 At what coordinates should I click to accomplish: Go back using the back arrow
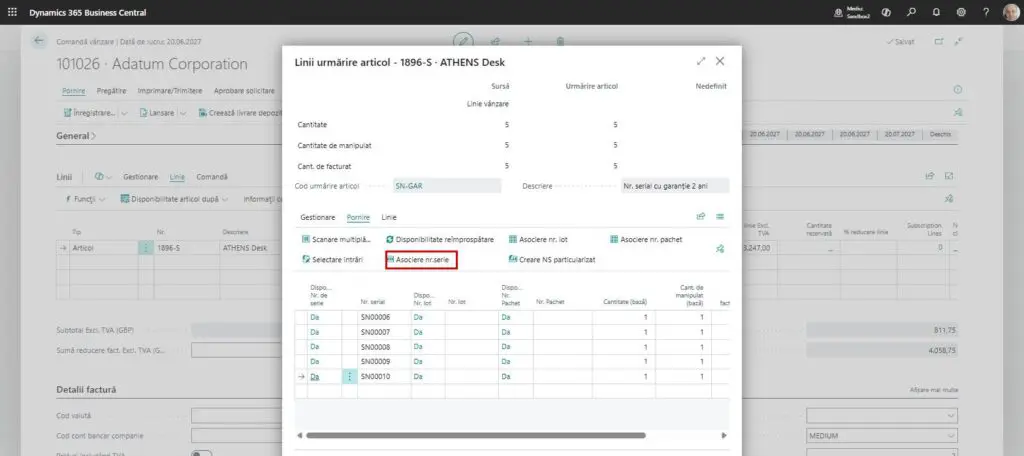pos(39,41)
